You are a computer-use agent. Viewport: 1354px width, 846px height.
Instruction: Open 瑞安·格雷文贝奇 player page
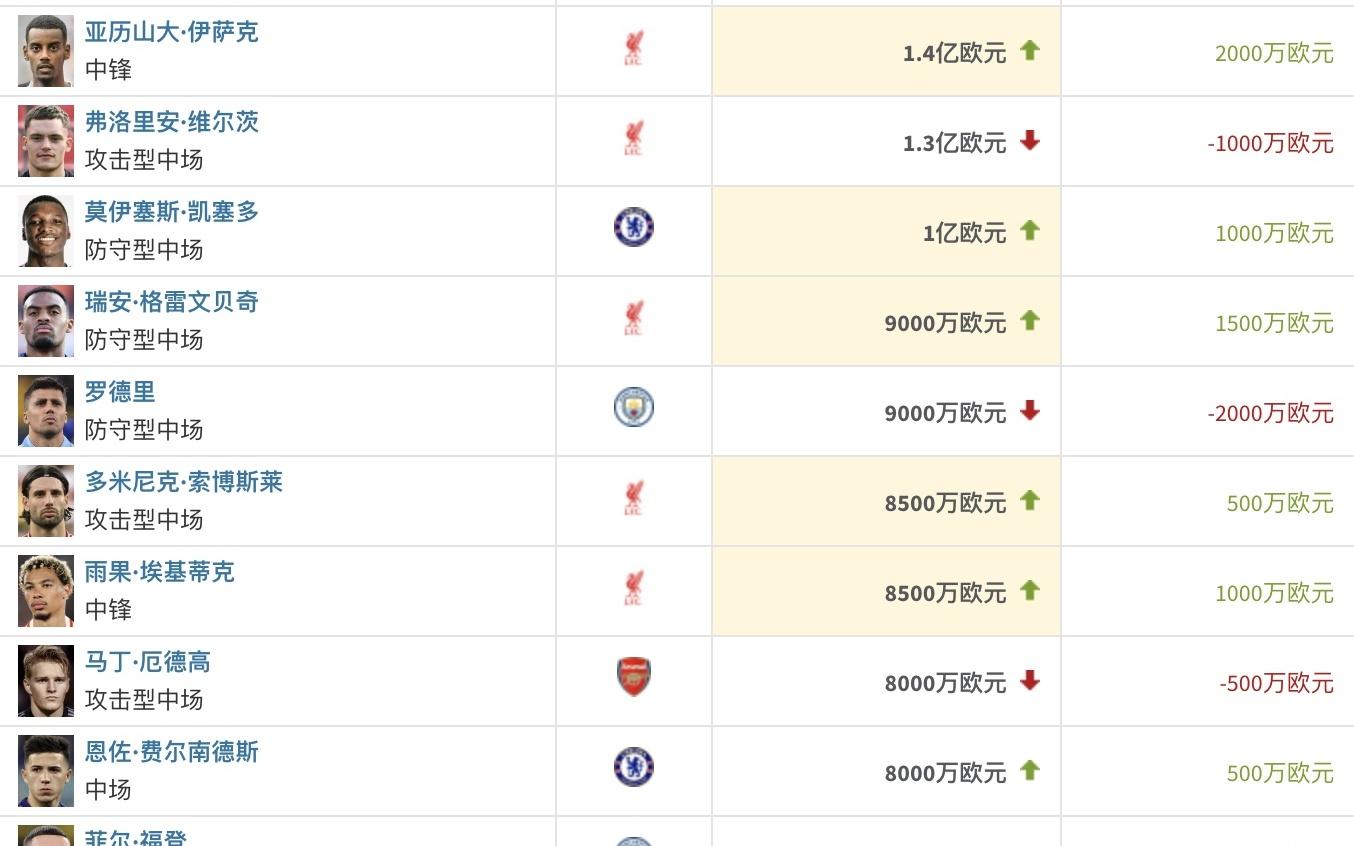(x=171, y=302)
